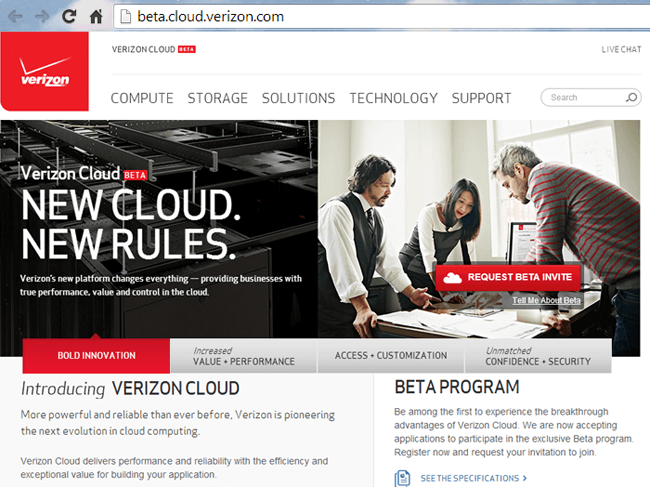Click the Beta Program heading

(457, 387)
